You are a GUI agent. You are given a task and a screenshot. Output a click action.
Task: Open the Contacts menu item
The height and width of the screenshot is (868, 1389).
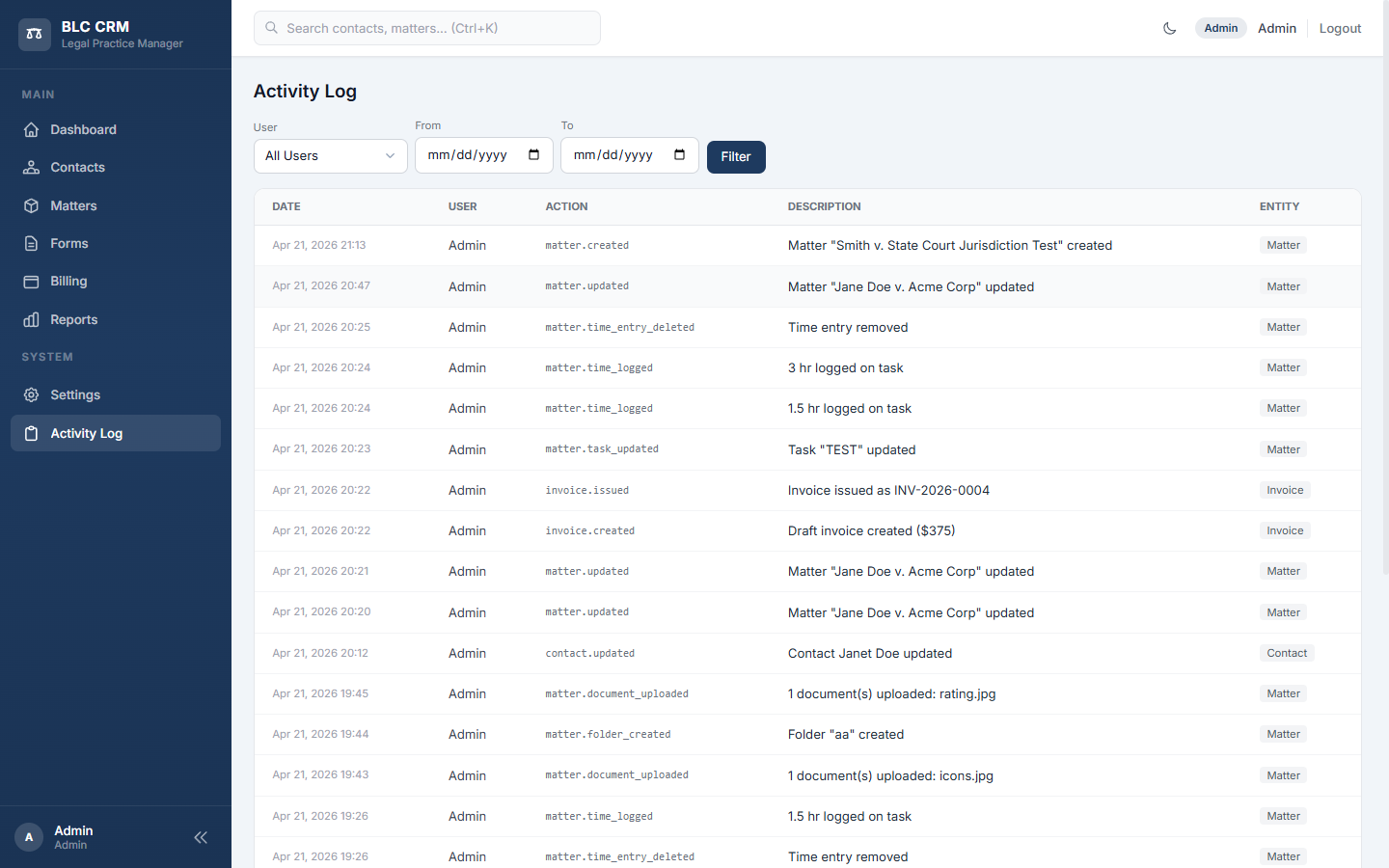116,167
